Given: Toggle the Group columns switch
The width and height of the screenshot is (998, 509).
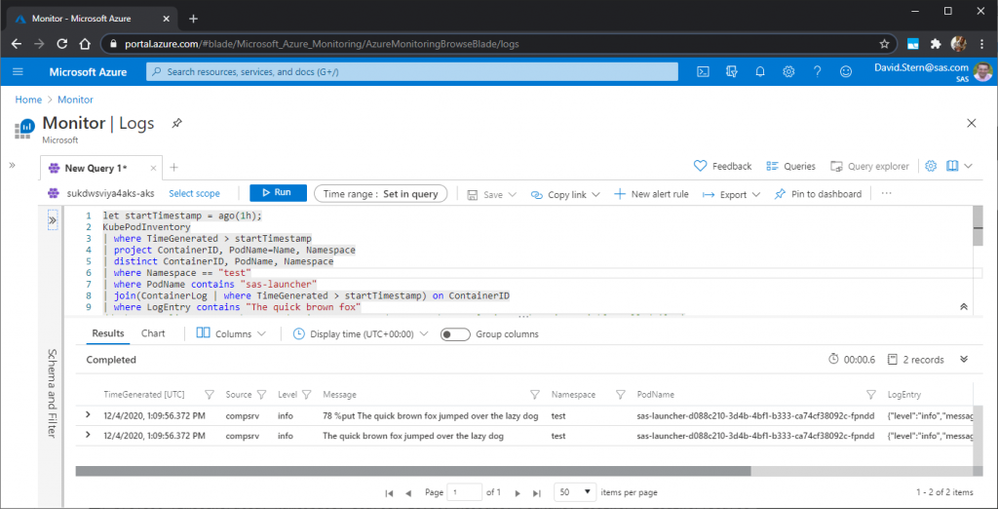Looking at the screenshot, I should point(455,334).
